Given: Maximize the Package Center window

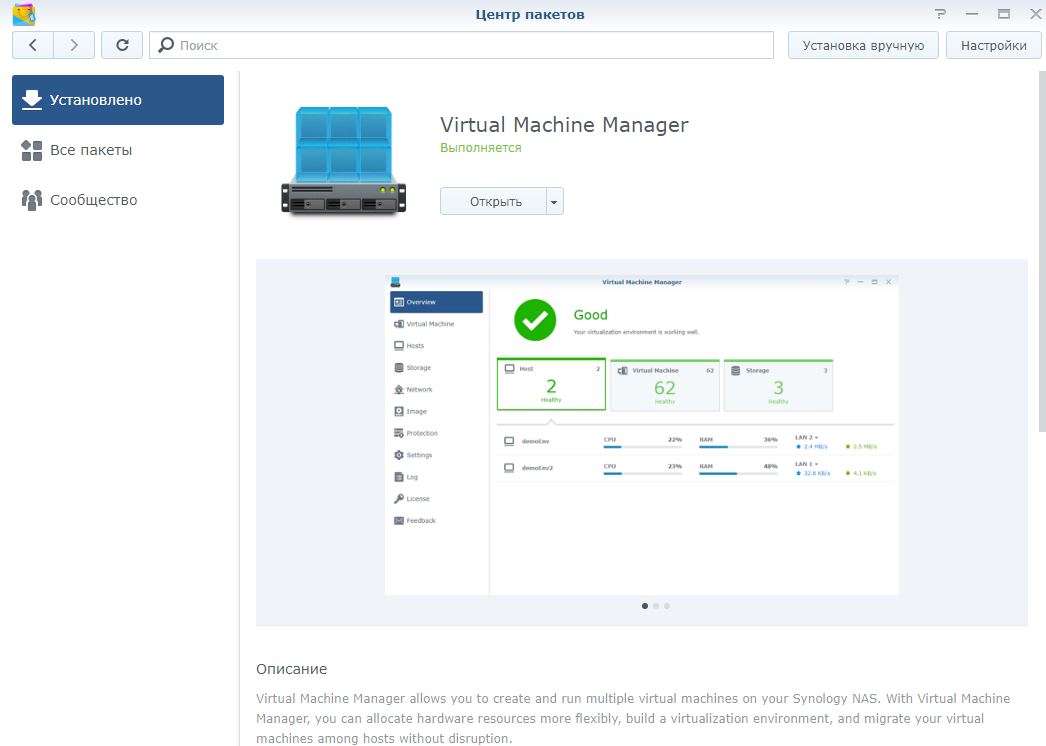Looking at the screenshot, I should (1003, 14).
